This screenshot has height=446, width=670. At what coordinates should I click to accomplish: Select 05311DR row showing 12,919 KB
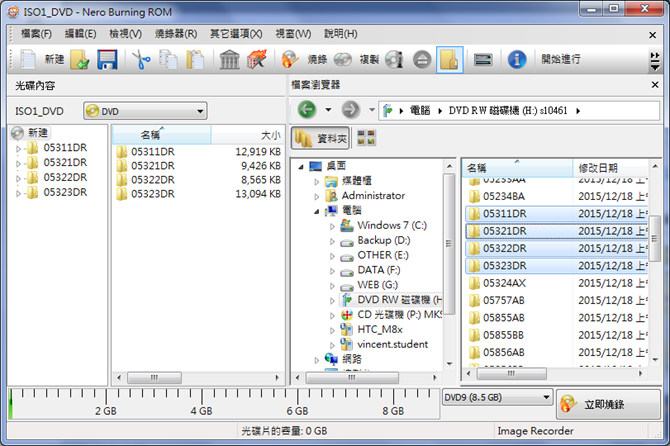(x=198, y=152)
